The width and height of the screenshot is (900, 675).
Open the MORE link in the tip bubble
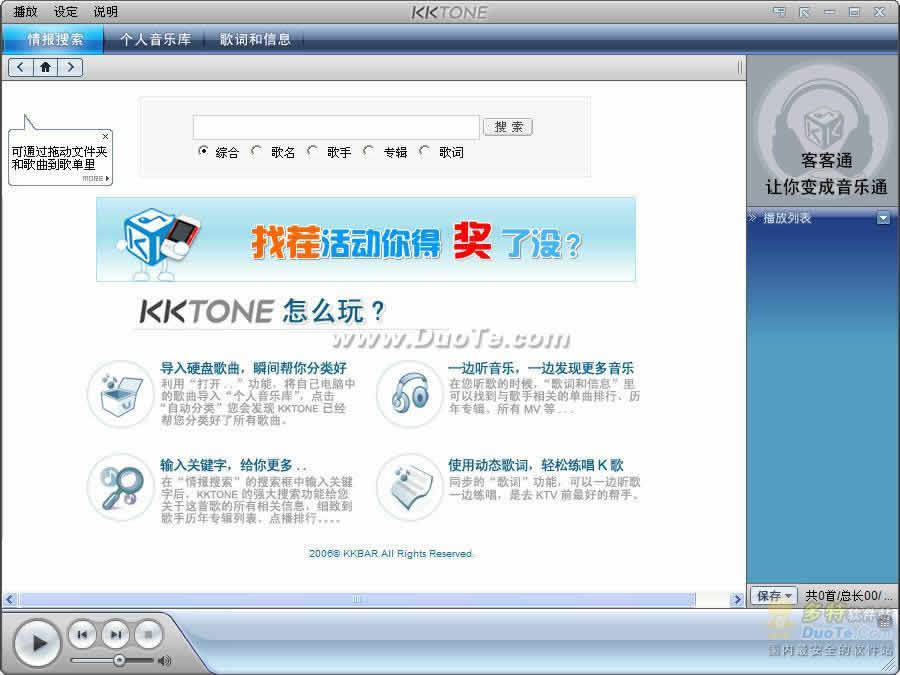point(95,179)
